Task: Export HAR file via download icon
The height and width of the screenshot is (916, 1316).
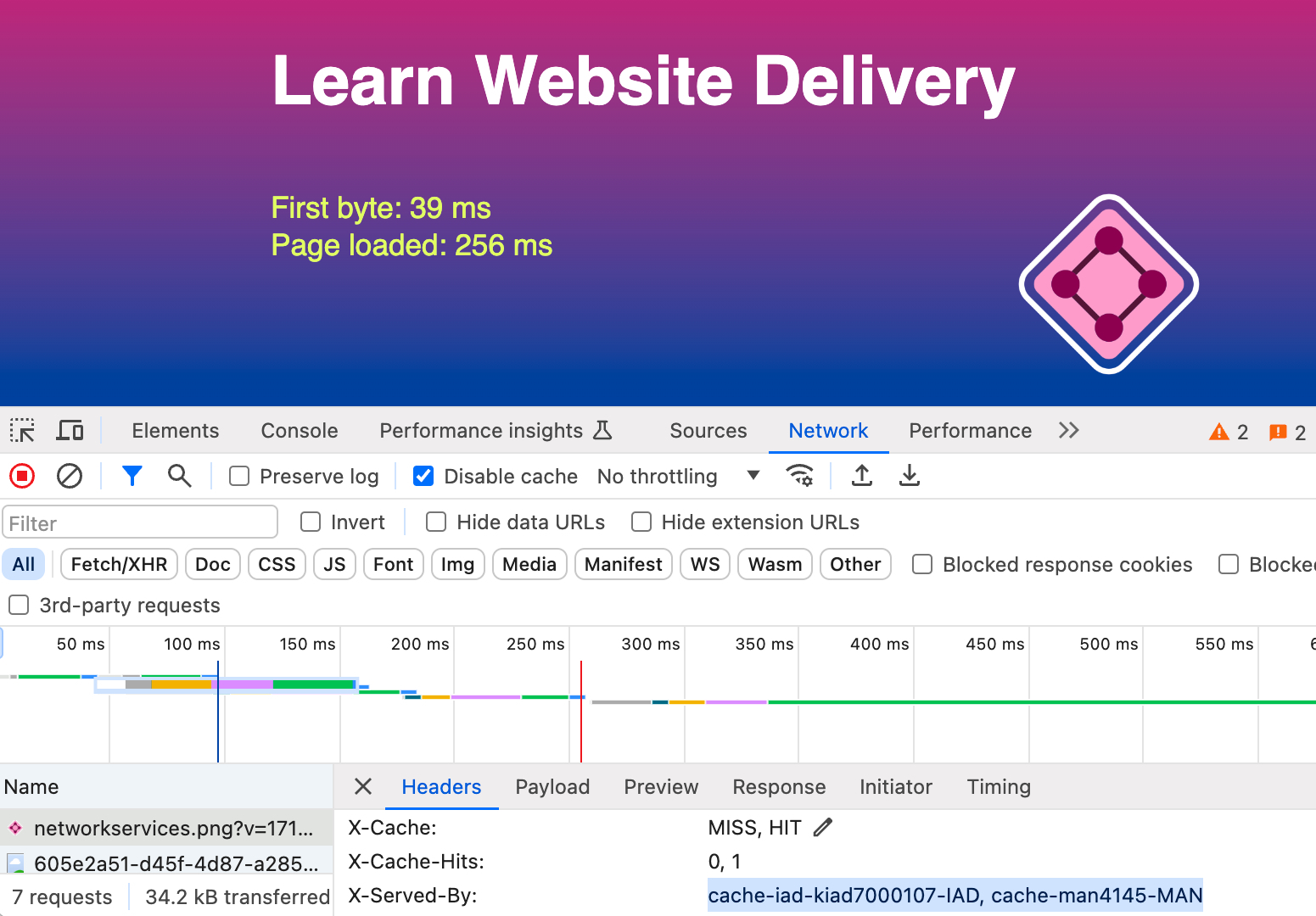Action: pos(909,476)
